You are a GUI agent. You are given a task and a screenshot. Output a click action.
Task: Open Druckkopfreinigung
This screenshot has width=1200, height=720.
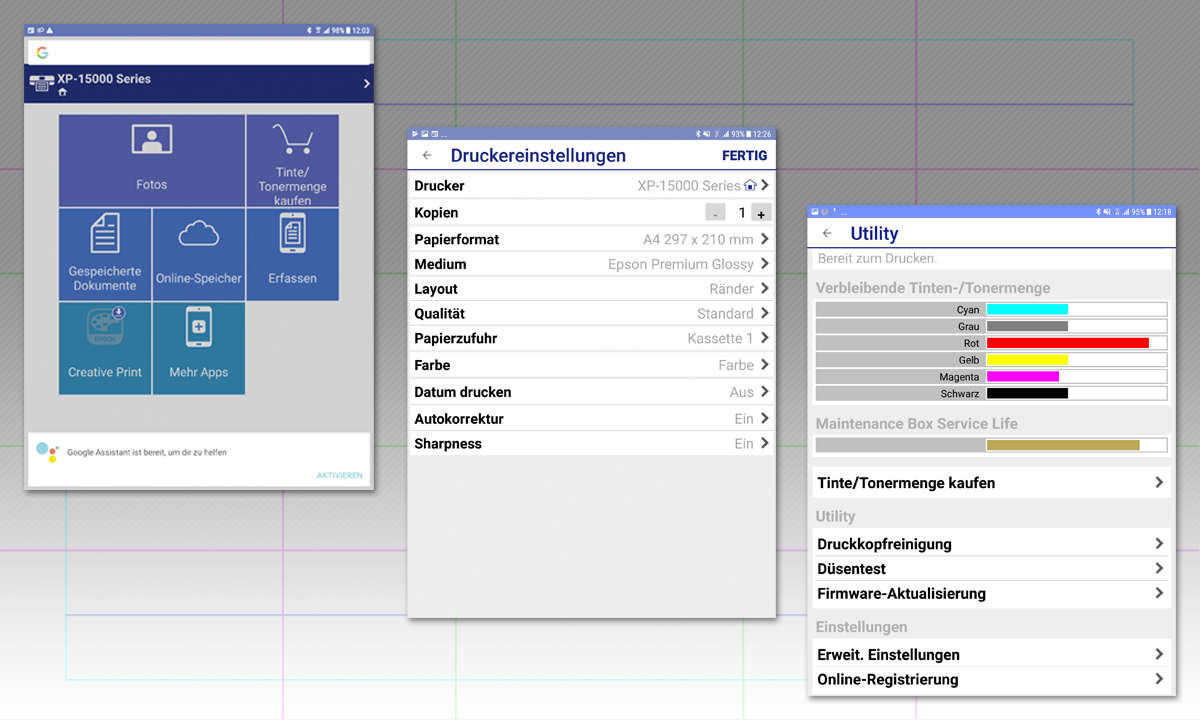[991, 544]
